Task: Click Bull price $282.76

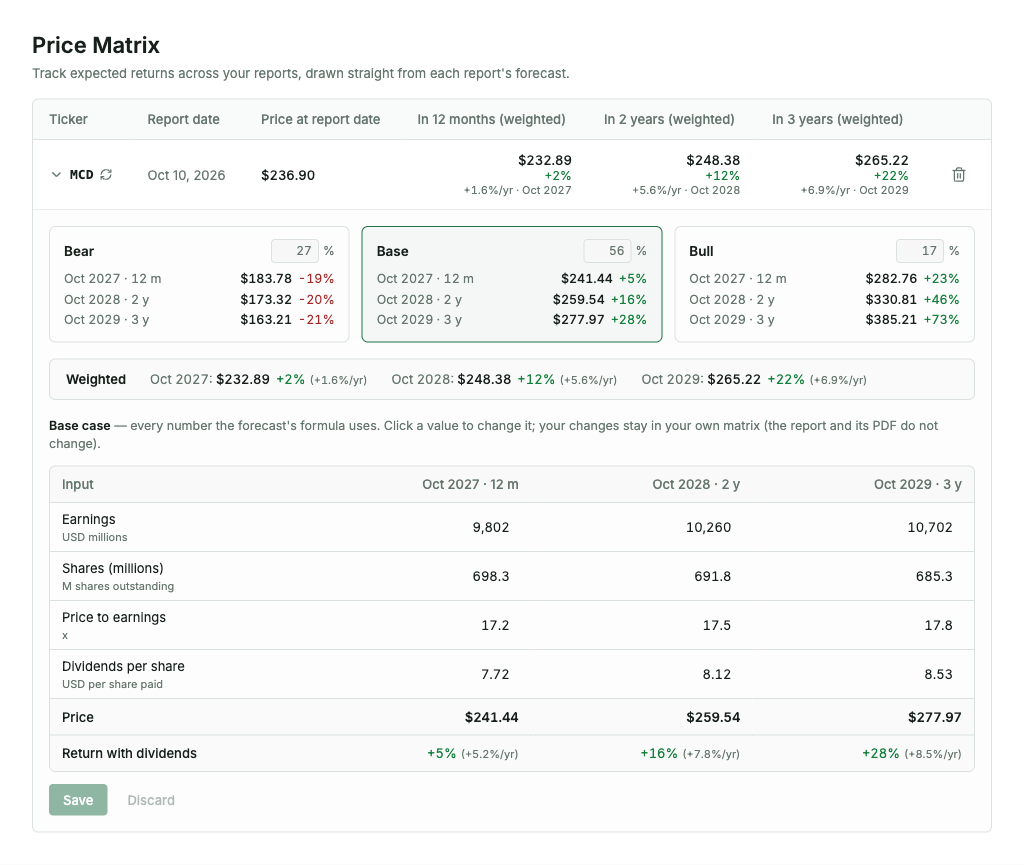Action: tap(891, 279)
